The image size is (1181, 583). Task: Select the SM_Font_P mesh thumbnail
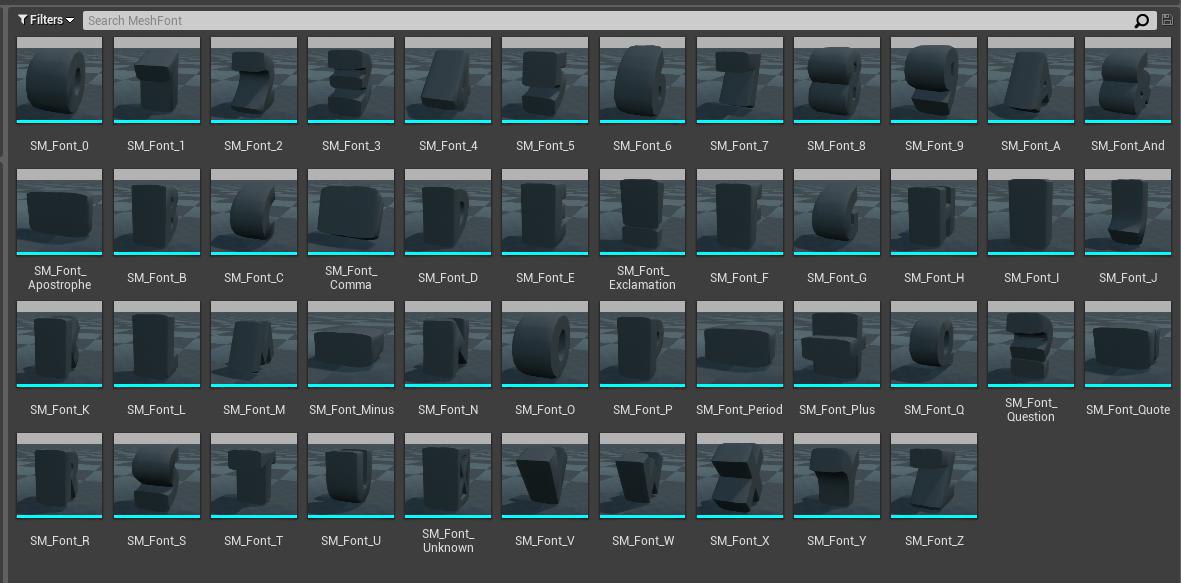[x=642, y=344]
